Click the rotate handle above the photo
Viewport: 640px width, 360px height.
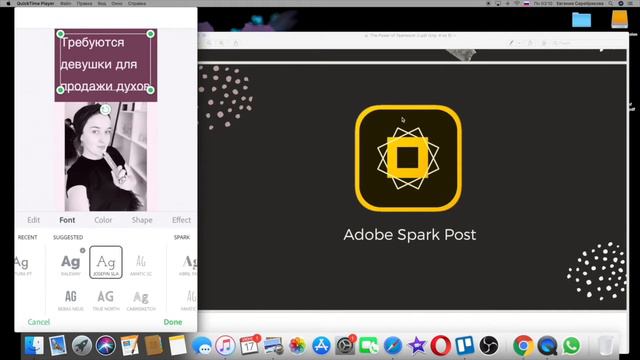pos(105,109)
